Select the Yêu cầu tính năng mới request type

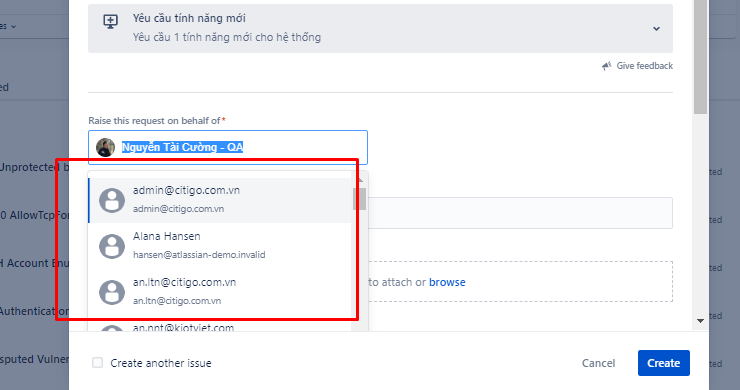tap(380, 28)
